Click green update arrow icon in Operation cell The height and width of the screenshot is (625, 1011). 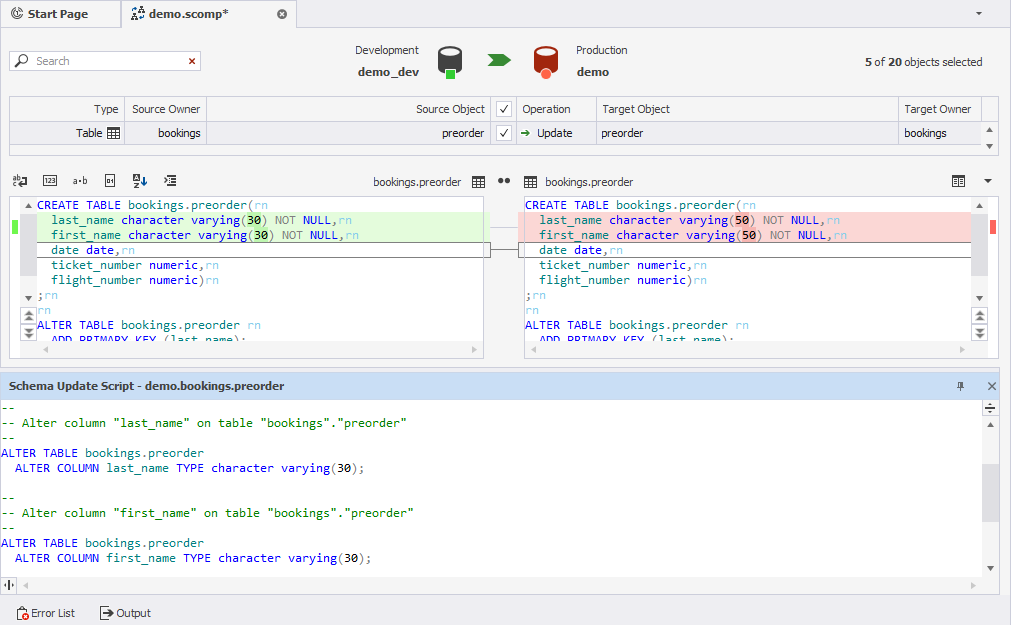click(525, 133)
